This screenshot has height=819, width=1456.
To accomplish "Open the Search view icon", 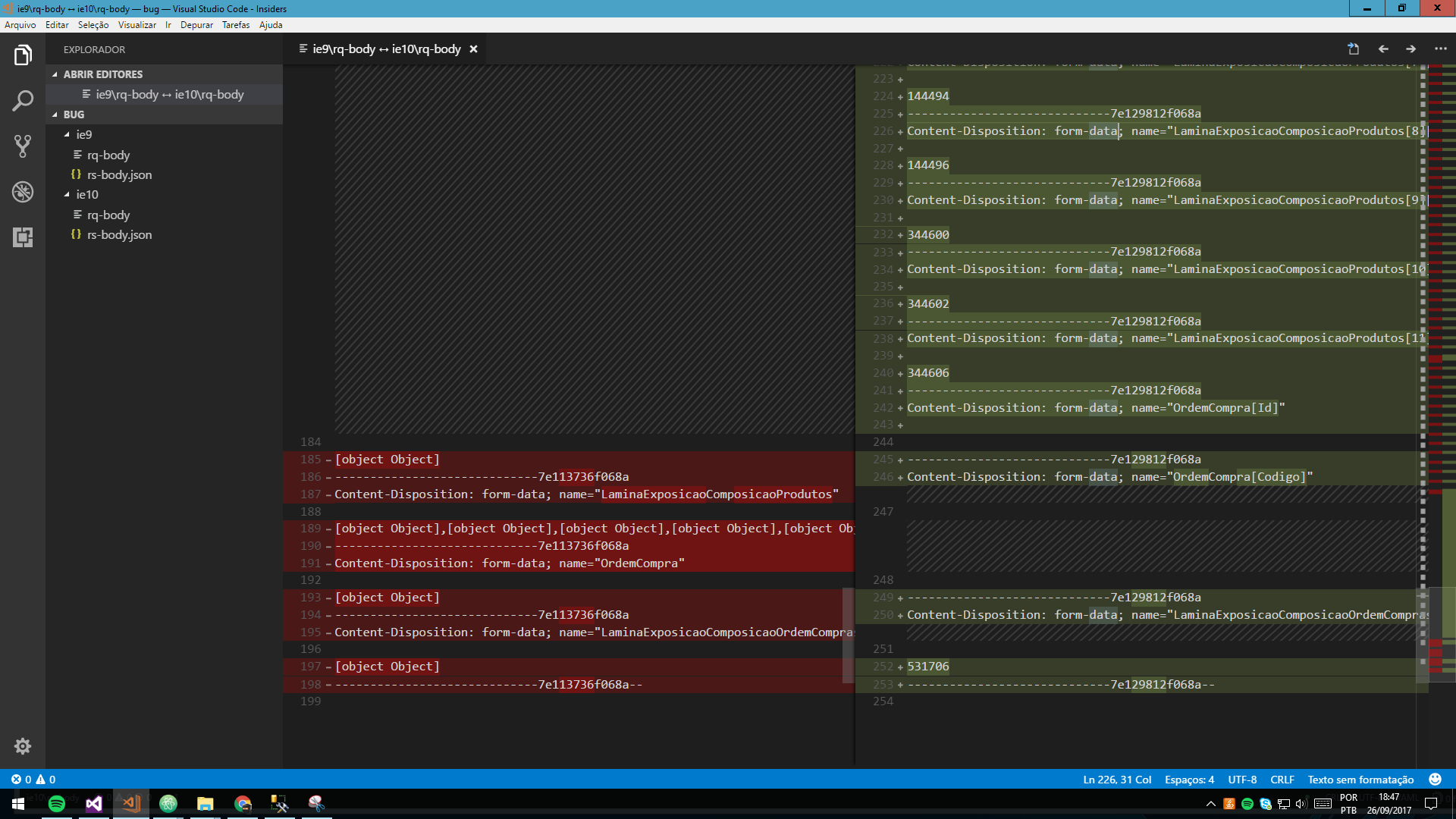I will (x=23, y=100).
